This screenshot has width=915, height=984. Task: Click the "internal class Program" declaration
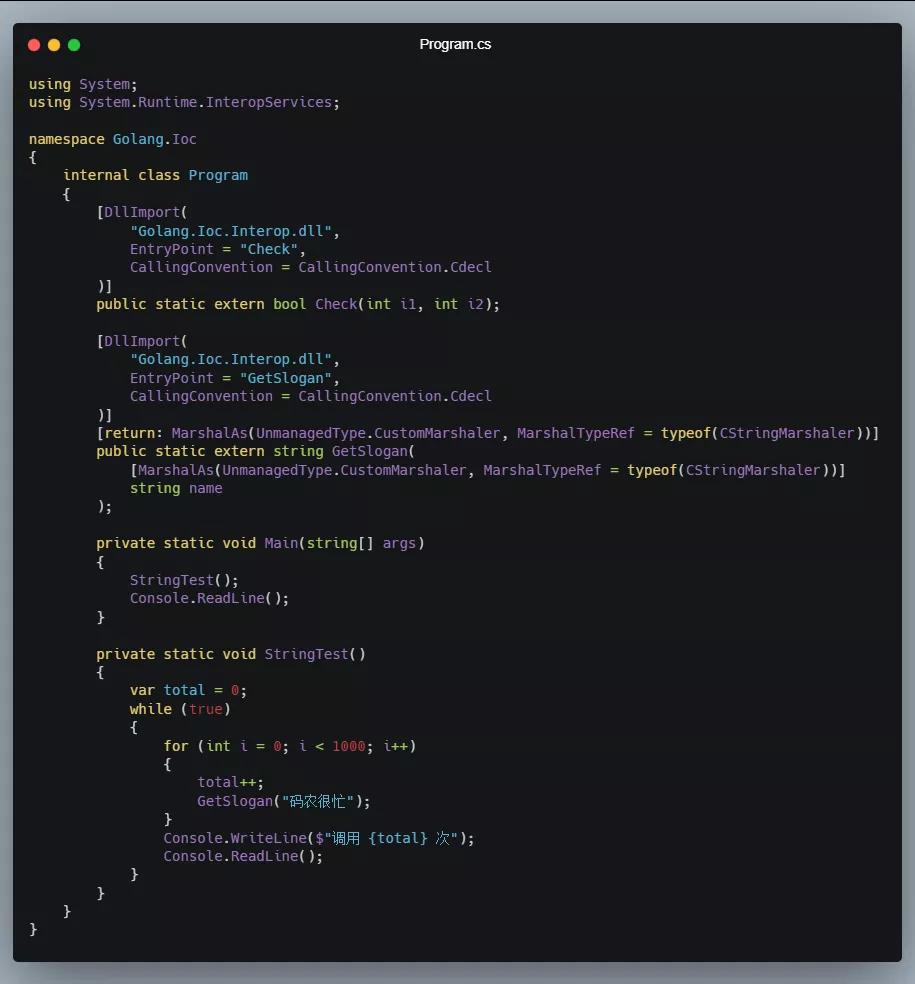coord(156,175)
